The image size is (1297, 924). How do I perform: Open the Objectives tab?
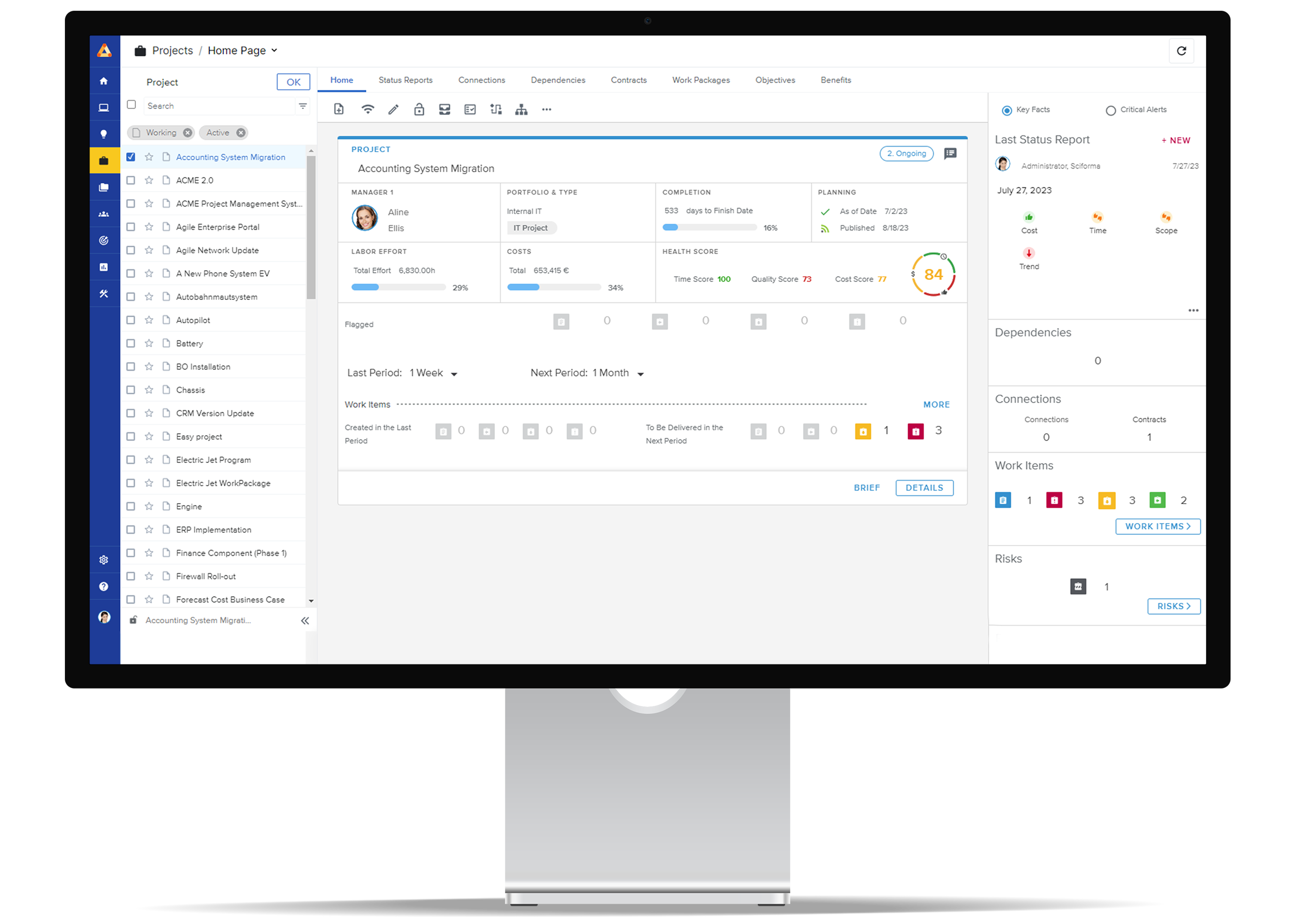click(x=775, y=80)
